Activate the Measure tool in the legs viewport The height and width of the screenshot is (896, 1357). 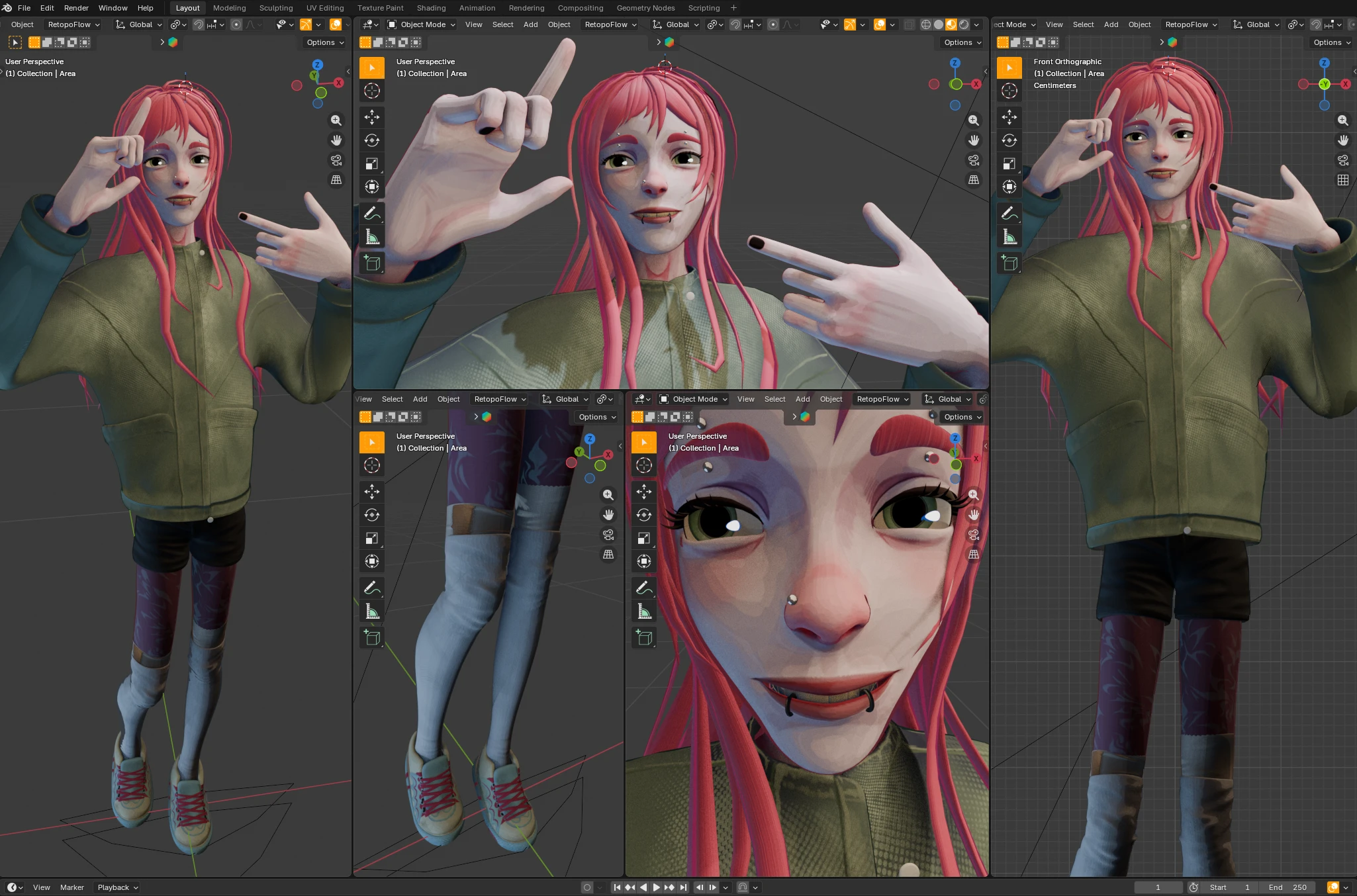click(372, 611)
